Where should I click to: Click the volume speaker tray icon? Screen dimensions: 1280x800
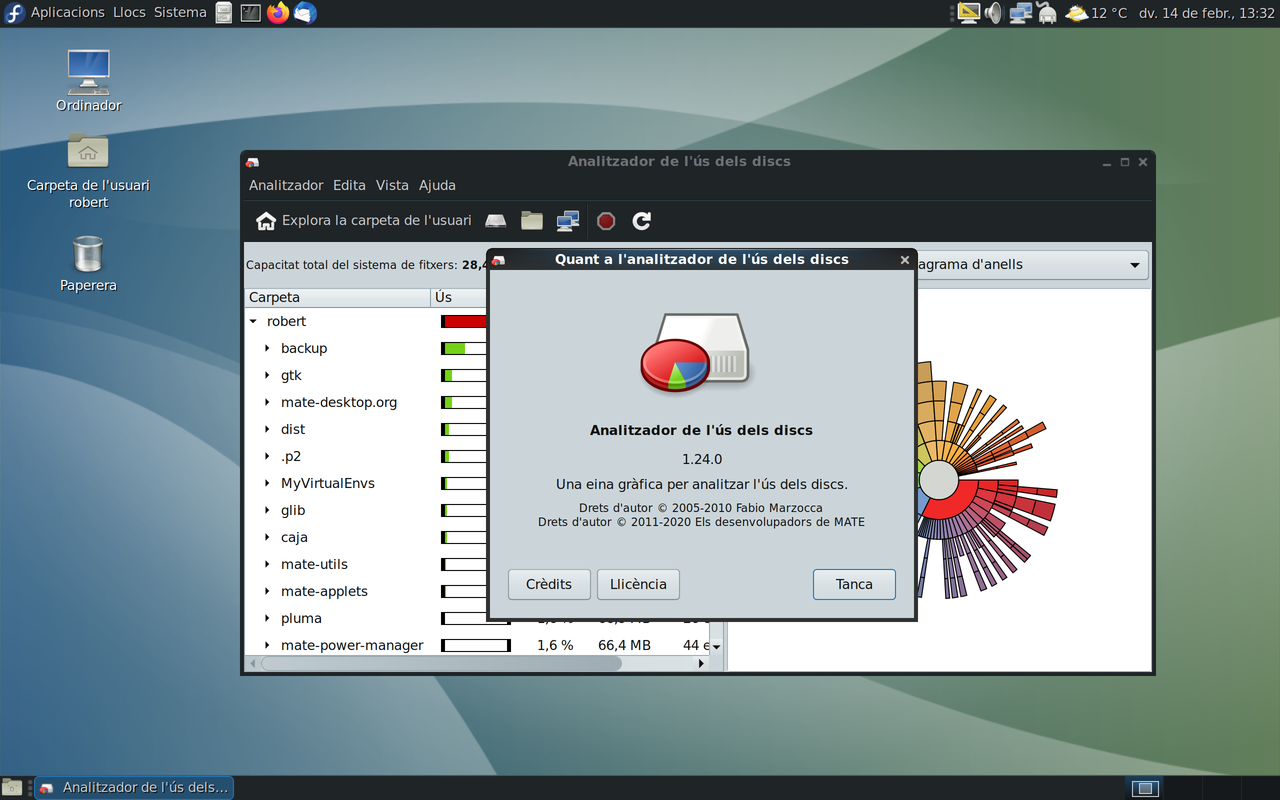point(994,13)
